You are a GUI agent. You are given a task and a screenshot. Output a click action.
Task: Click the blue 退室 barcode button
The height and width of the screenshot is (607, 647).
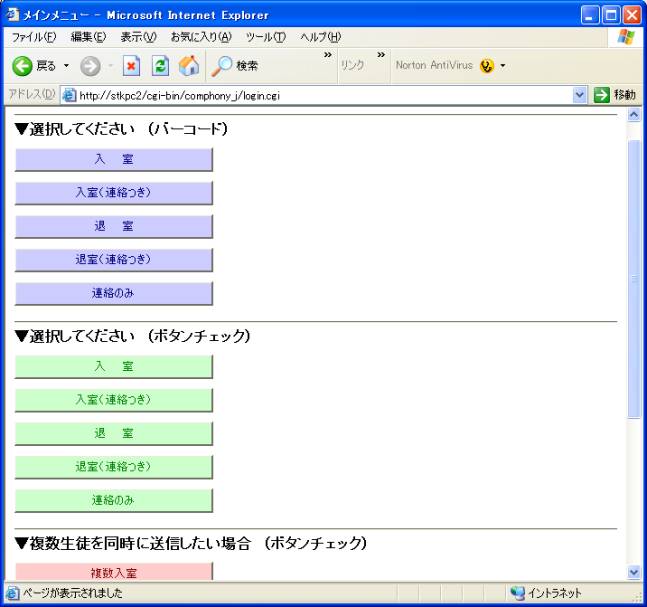click(114, 227)
